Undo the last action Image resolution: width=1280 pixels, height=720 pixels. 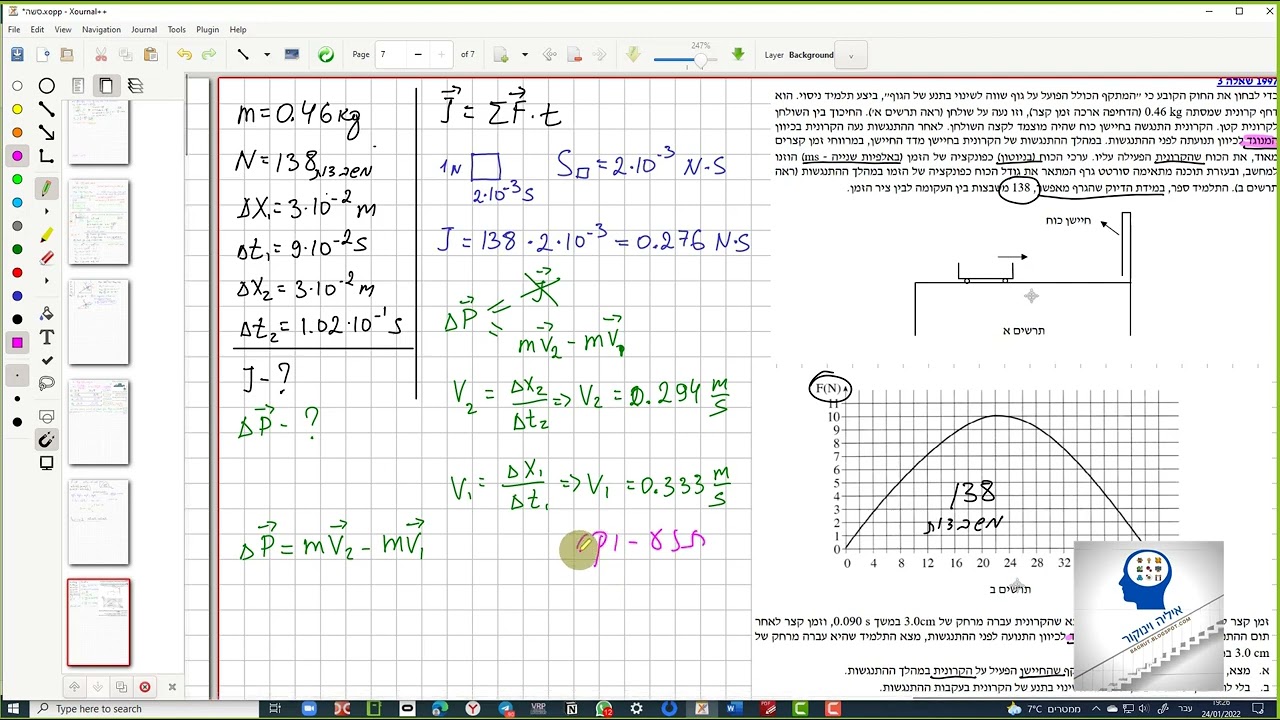click(x=184, y=55)
